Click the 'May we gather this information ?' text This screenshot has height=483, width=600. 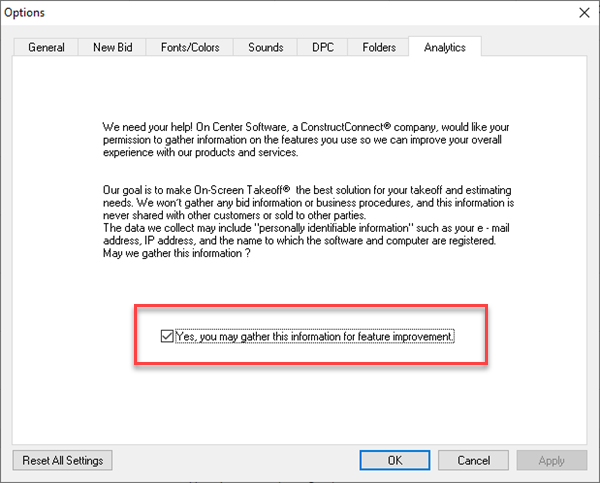pos(176,253)
